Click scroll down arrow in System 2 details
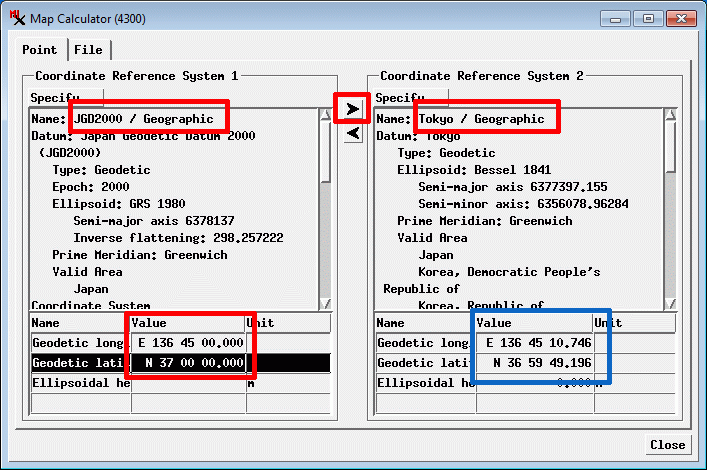Viewport: 707px width, 470px height. coord(670,304)
